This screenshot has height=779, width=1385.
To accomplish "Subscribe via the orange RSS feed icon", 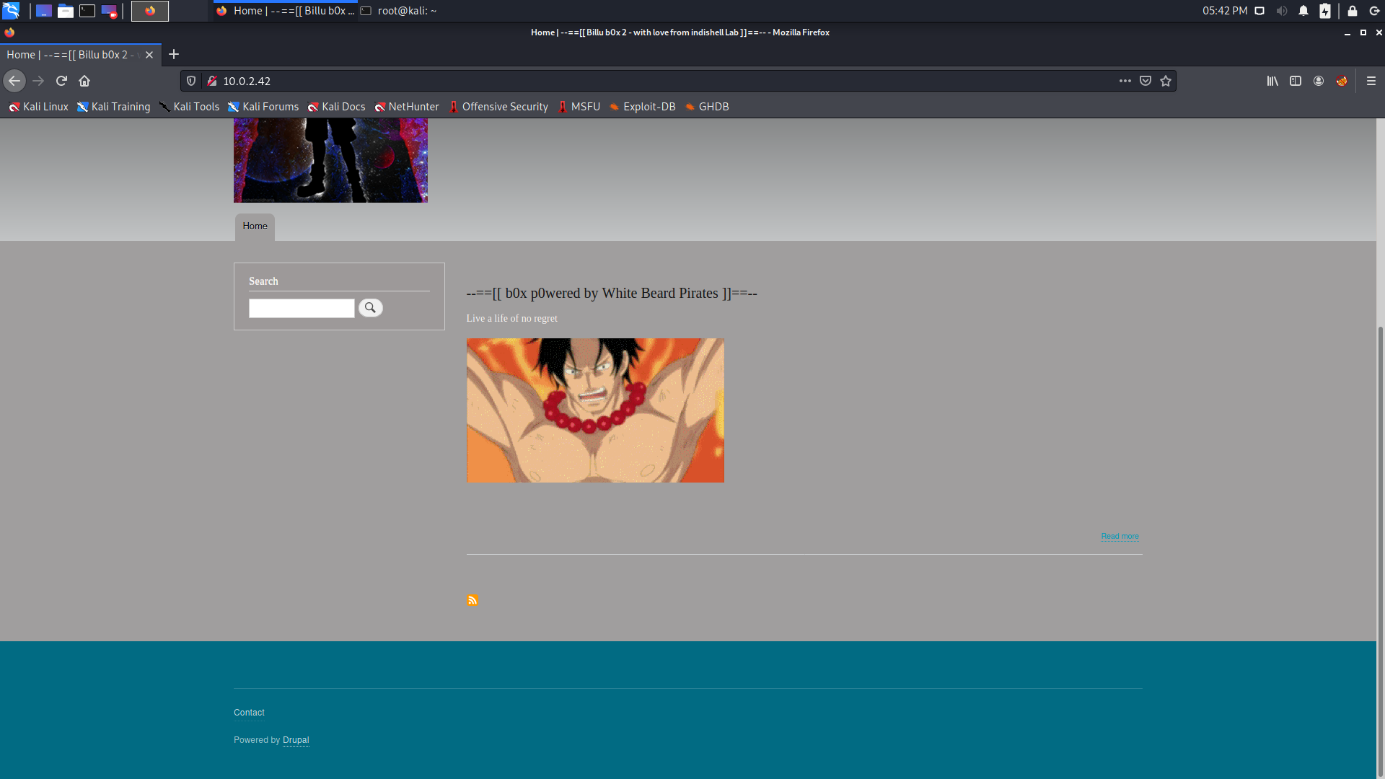I will click(472, 600).
